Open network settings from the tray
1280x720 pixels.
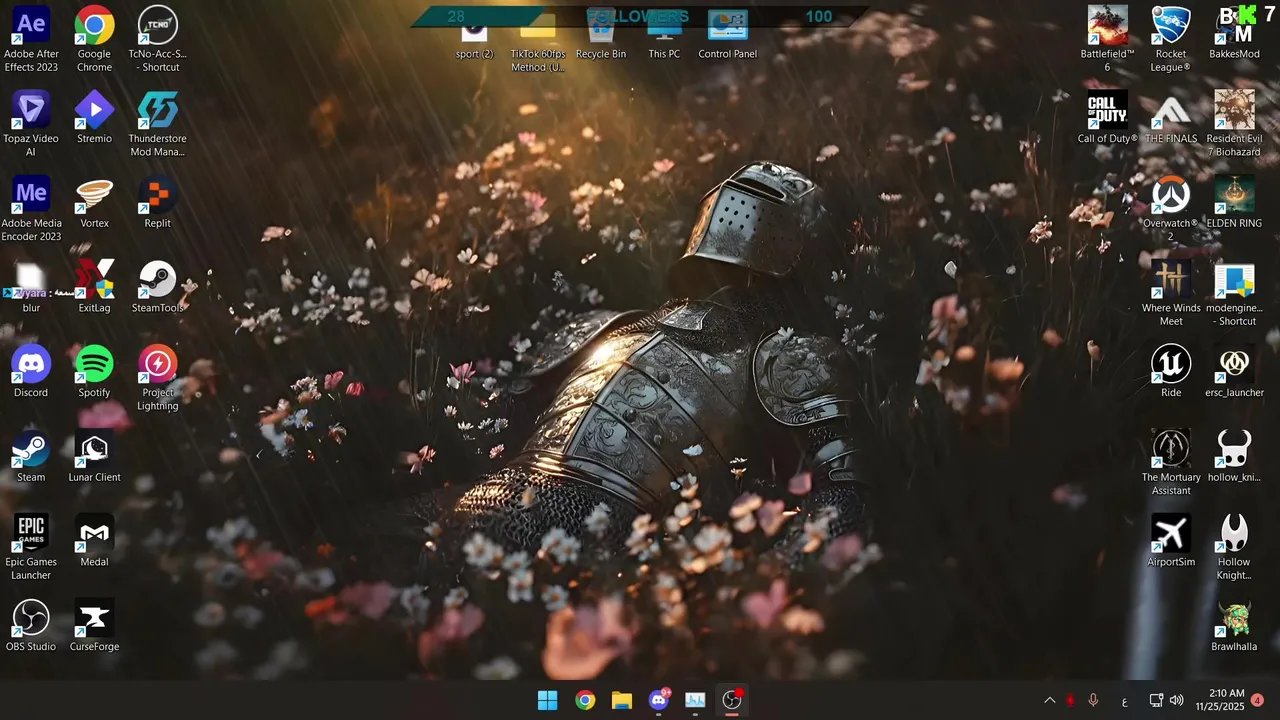(1156, 701)
